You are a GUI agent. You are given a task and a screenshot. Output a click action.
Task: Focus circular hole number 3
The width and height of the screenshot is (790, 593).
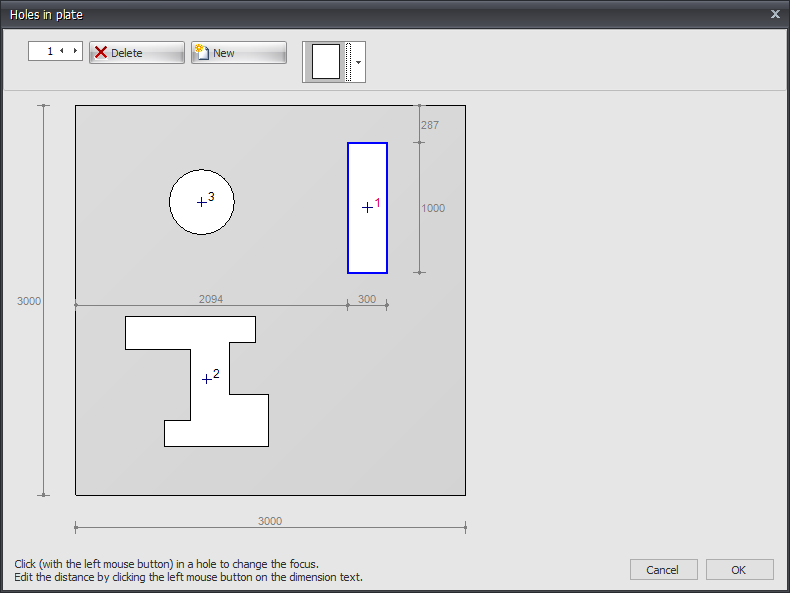click(x=202, y=202)
